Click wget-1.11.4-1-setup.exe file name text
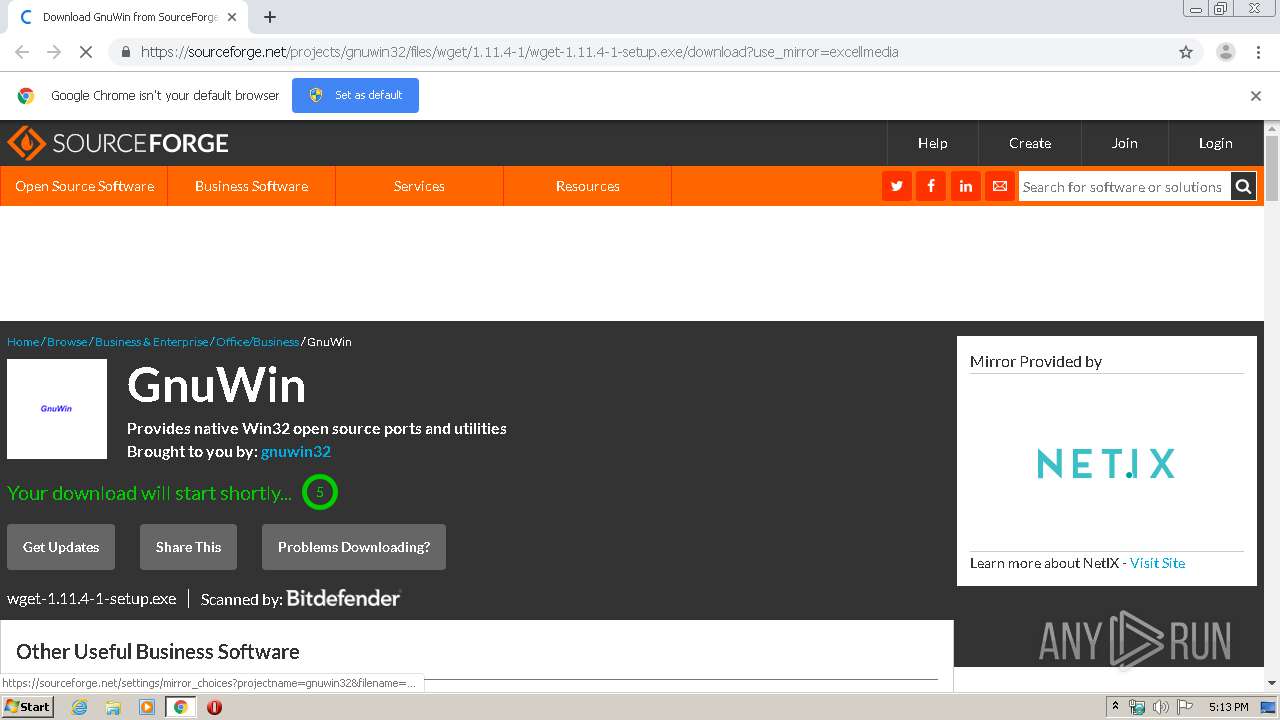Image resolution: width=1280 pixels, height=720 pixels. (x=91, y=598)
